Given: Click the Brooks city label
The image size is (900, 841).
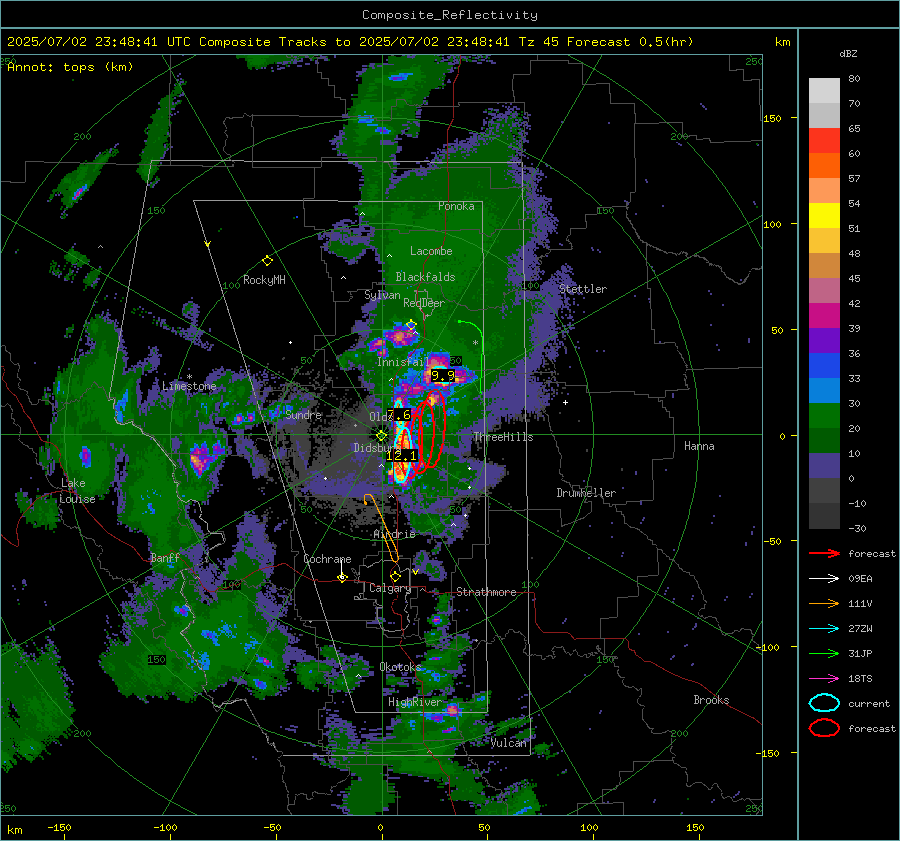Looking at the screenshot, I should point(711,700).
